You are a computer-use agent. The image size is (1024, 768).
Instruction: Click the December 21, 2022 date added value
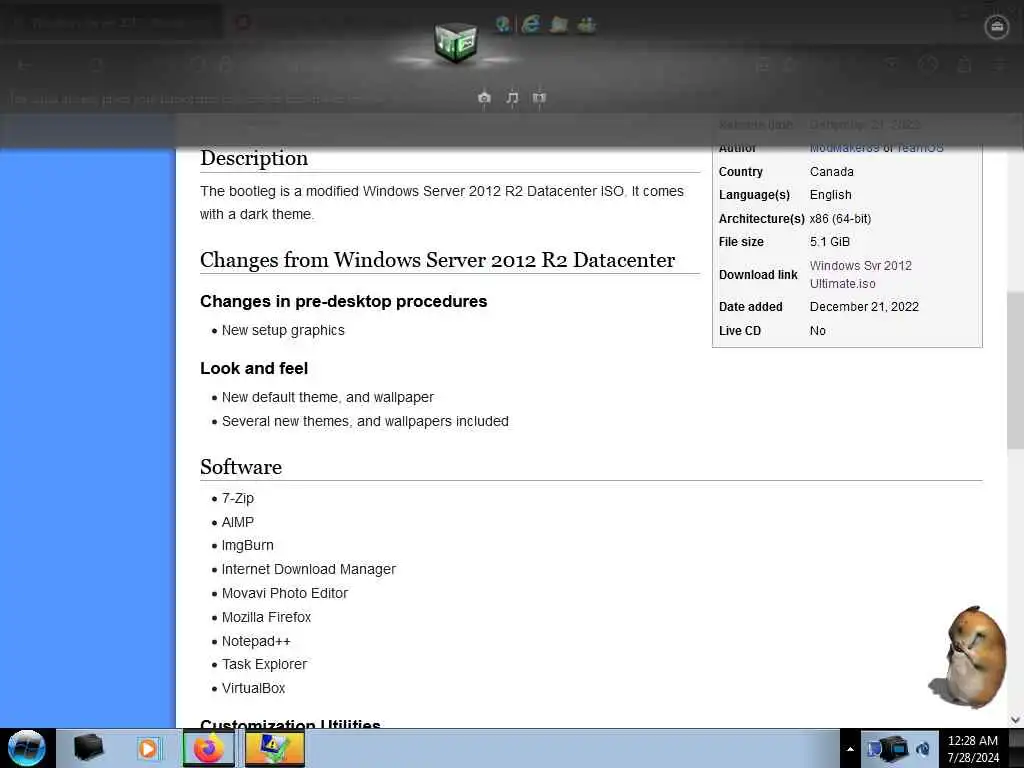tap(864, 307)
